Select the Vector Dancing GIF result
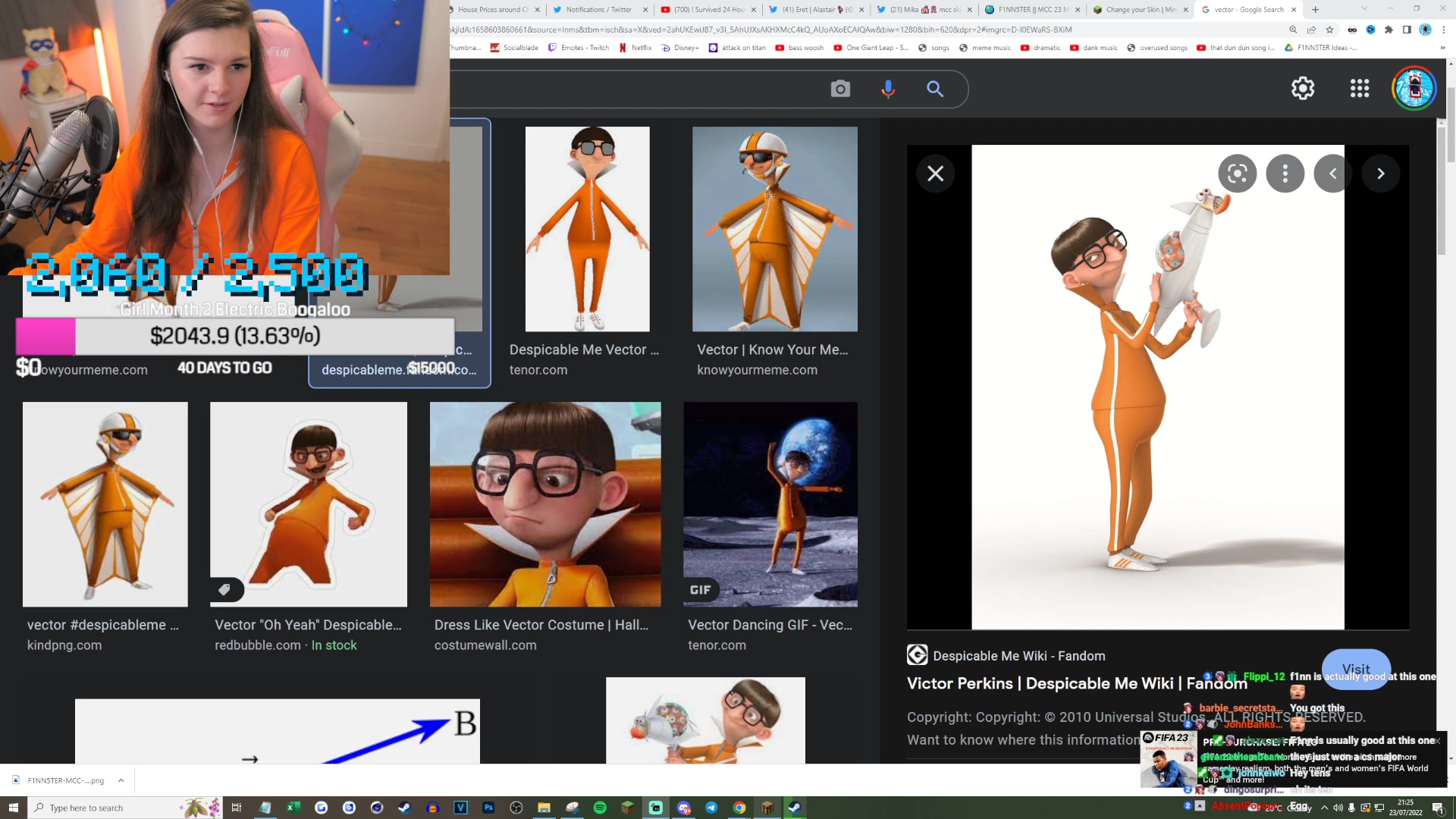 770,504
